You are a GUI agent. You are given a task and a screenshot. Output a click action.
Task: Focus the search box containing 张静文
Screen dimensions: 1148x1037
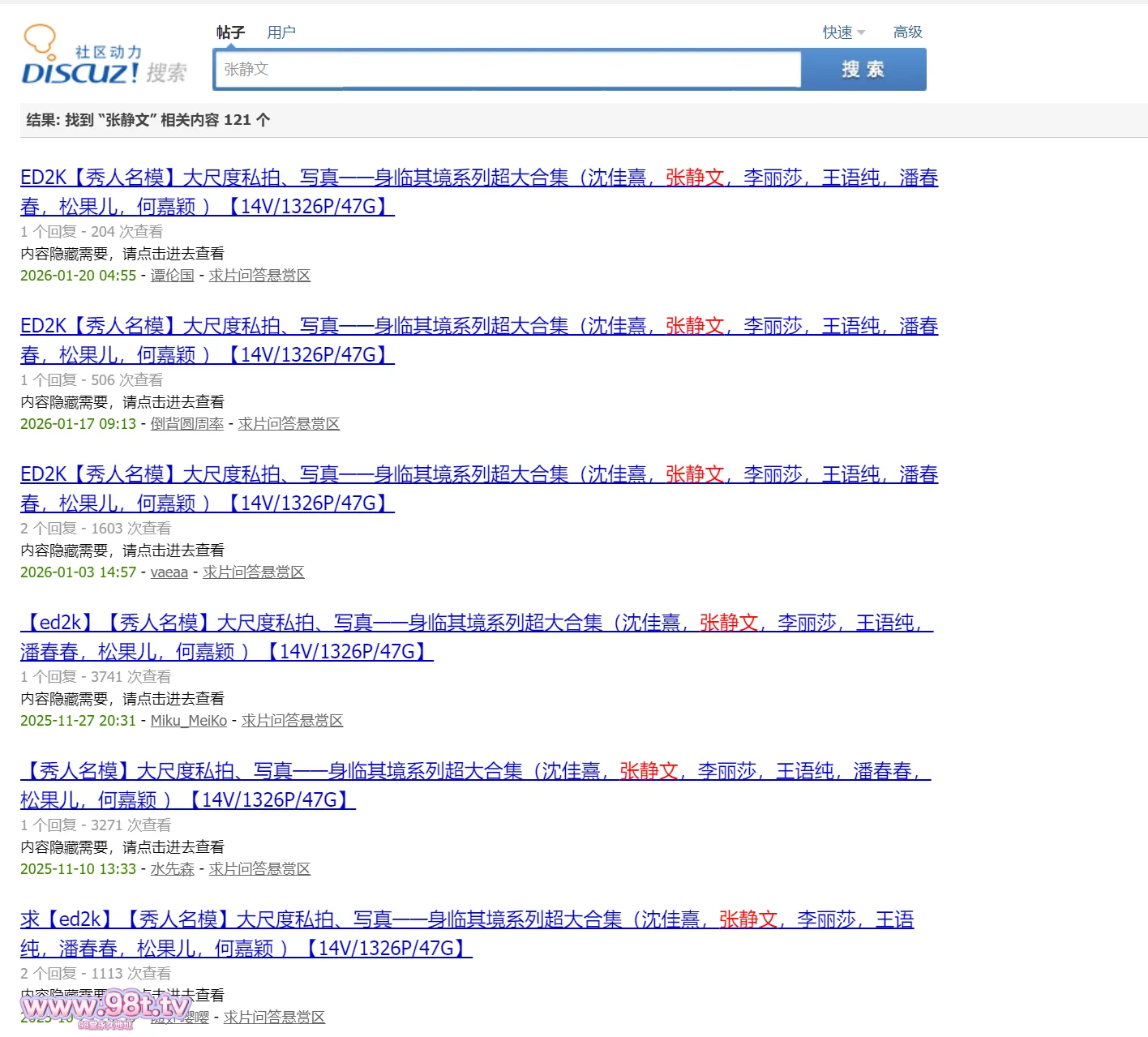[x=508, y=70]
